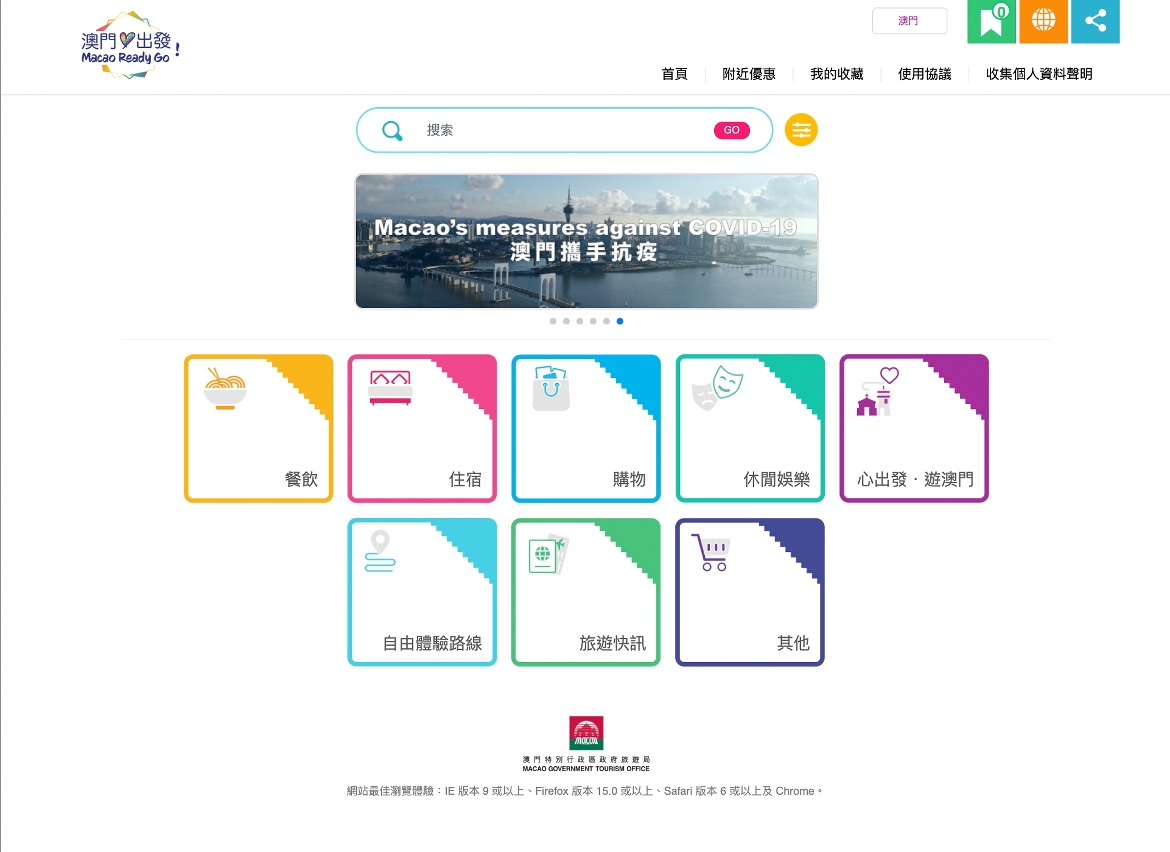
Task: Select the 旅遊快訊 travel news tile
Action: point(586,592)
